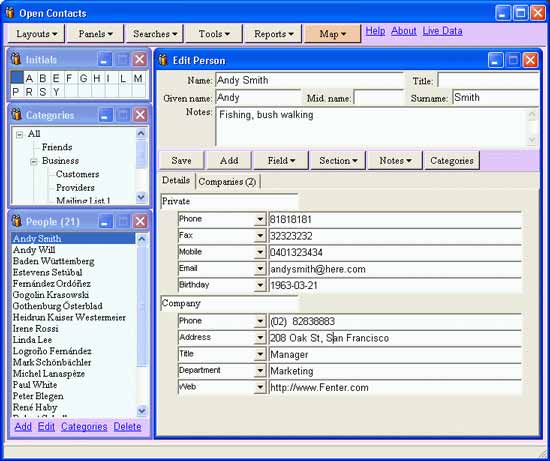550x461 pixels.
Task: Select initial letter S
Action: point(43,92)
